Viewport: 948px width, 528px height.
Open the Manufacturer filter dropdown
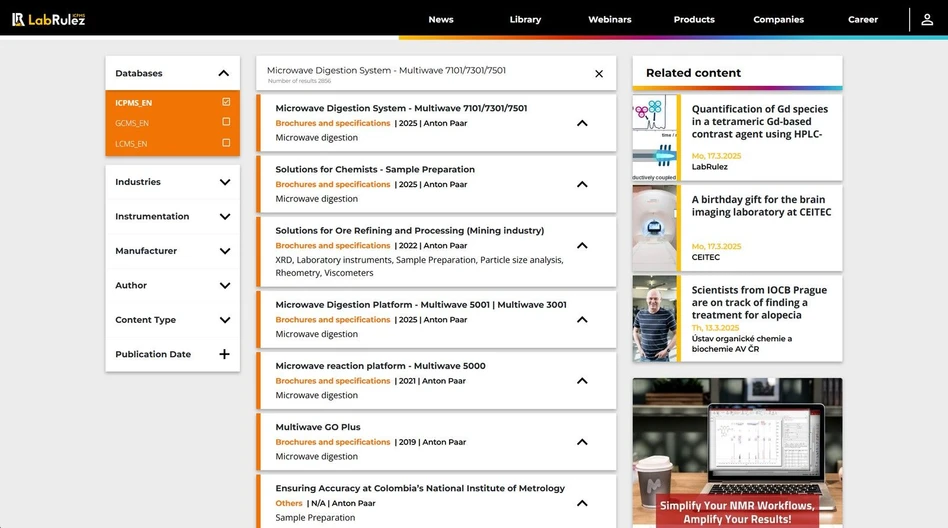(x=225, y=251)
